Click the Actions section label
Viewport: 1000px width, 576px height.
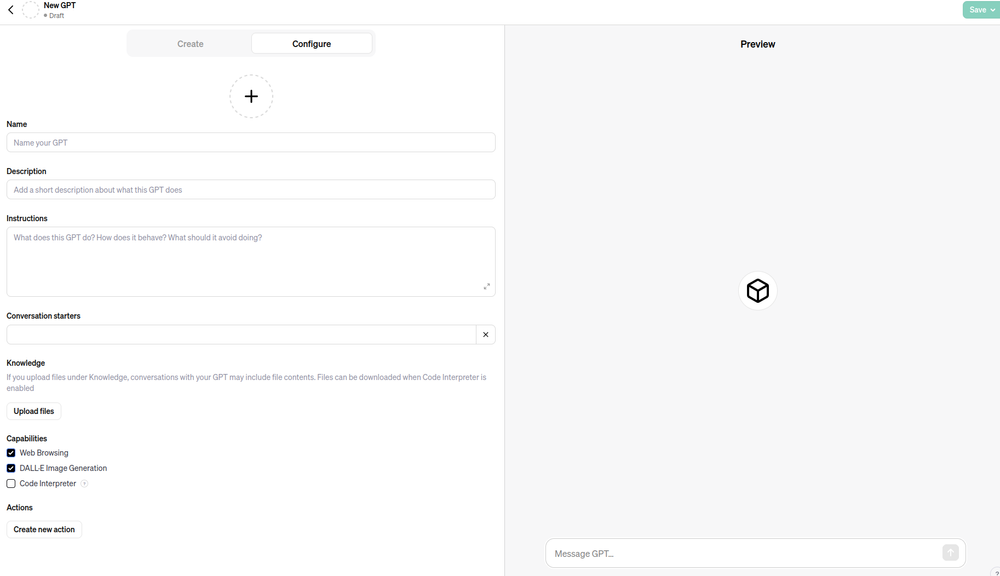(19, 508)
